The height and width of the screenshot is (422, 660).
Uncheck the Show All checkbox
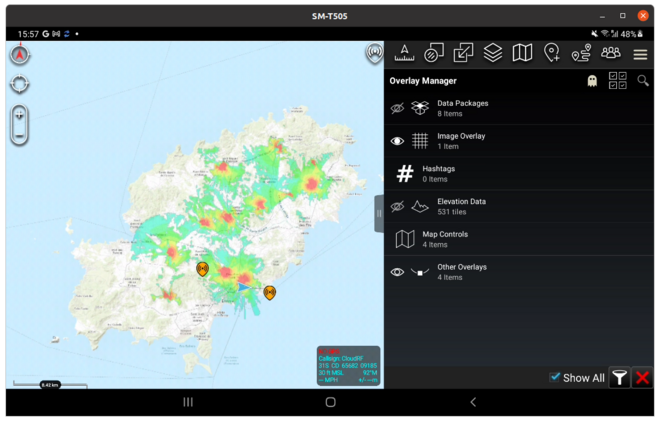click(555, 378)
